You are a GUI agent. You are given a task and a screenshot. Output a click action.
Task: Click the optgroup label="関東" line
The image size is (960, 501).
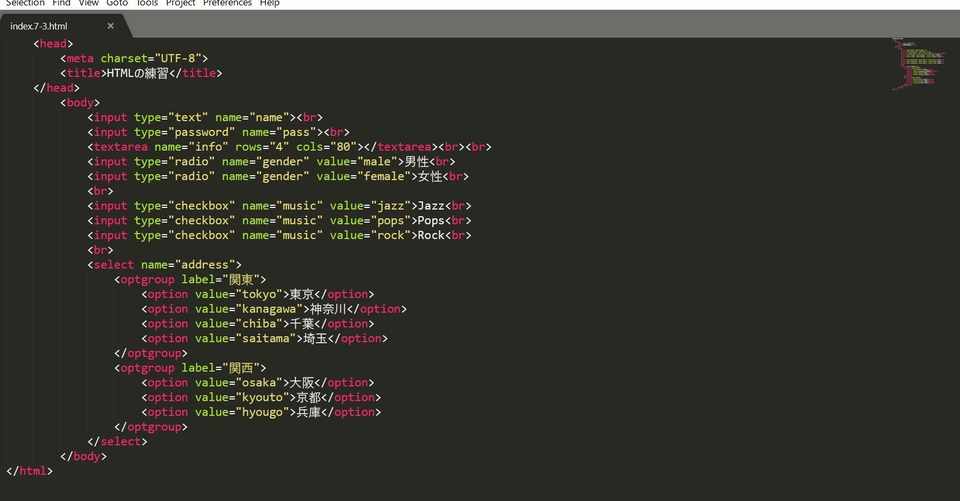(x=190, y=279)
